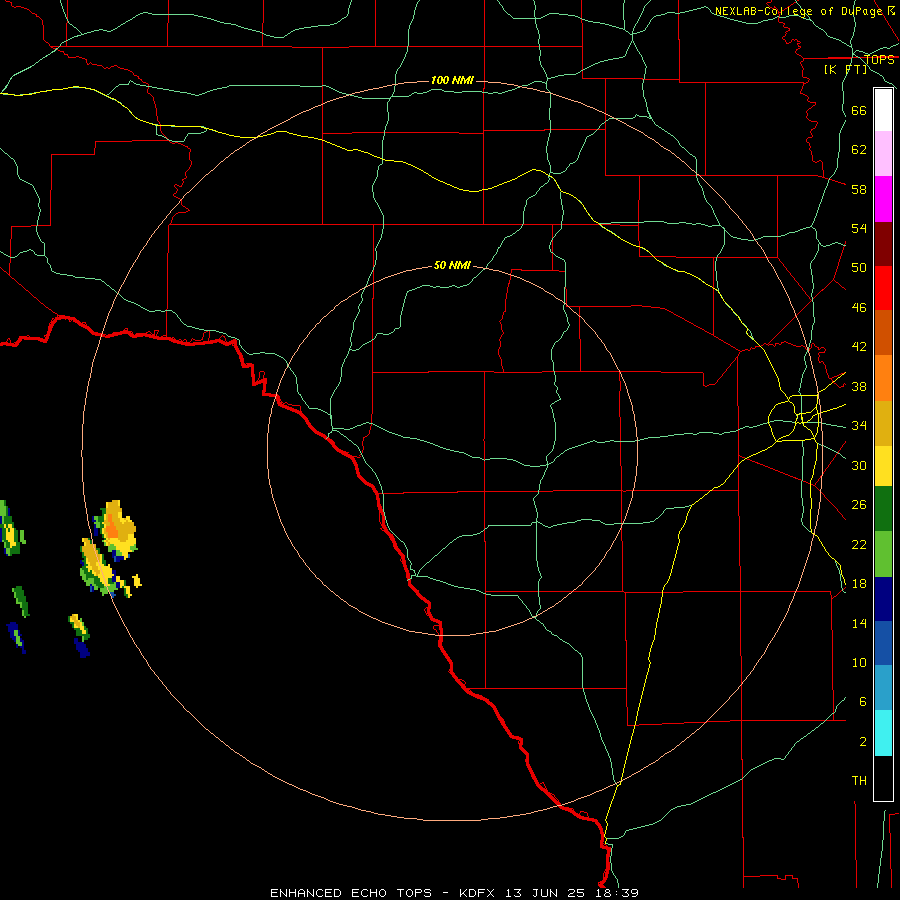This screenshot has width=900, height=900.
Task: Select the bright red 50 kft swatch
Action: click(883, 288)
